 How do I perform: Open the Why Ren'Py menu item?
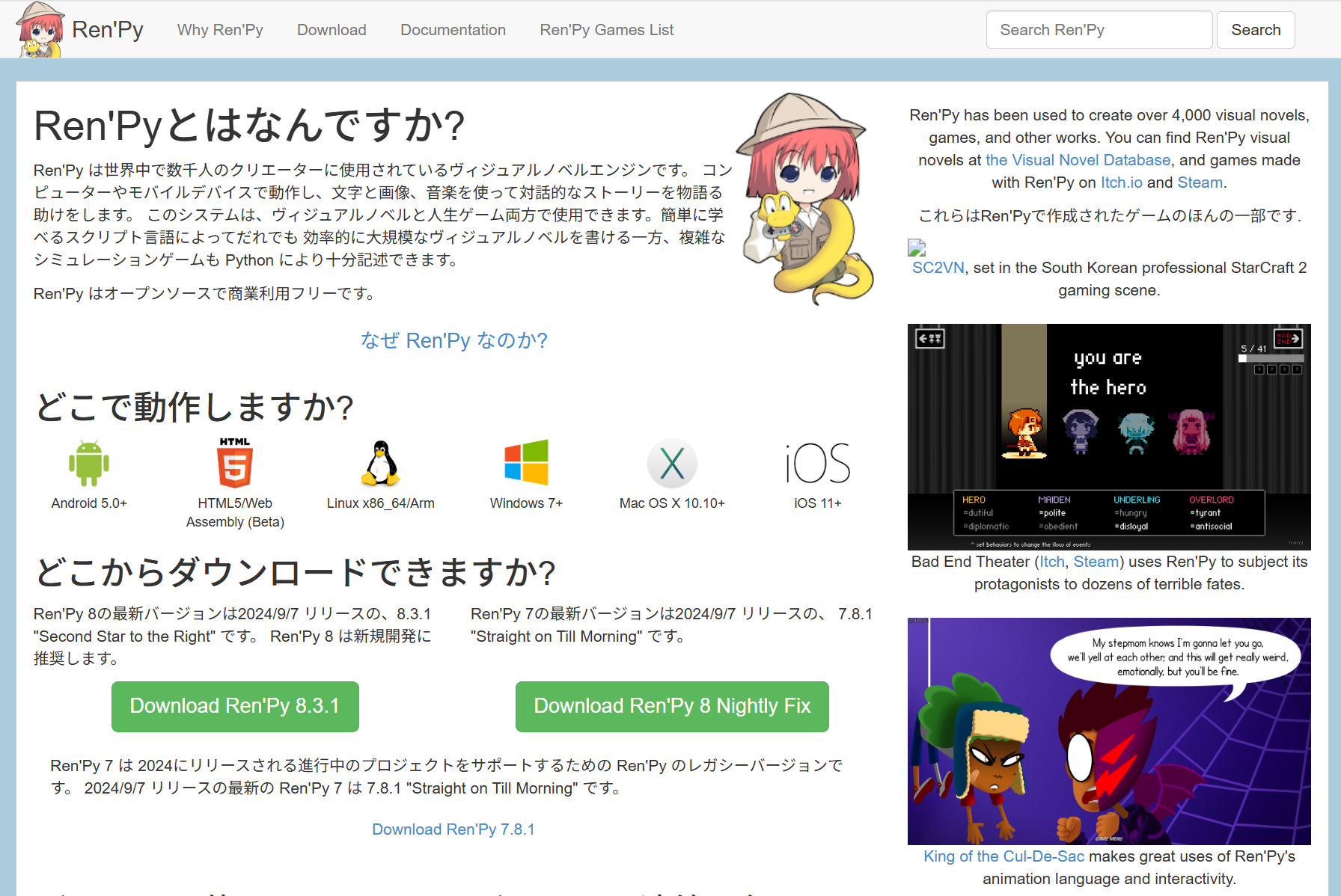point(220,30)
